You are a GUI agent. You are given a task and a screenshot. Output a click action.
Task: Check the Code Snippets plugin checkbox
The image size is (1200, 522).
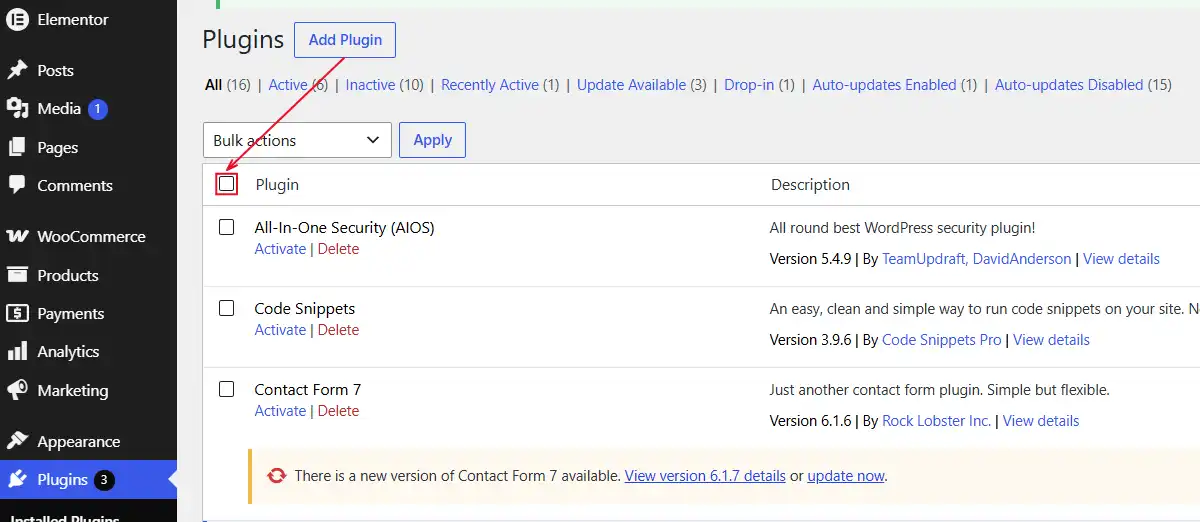point(227,308)
